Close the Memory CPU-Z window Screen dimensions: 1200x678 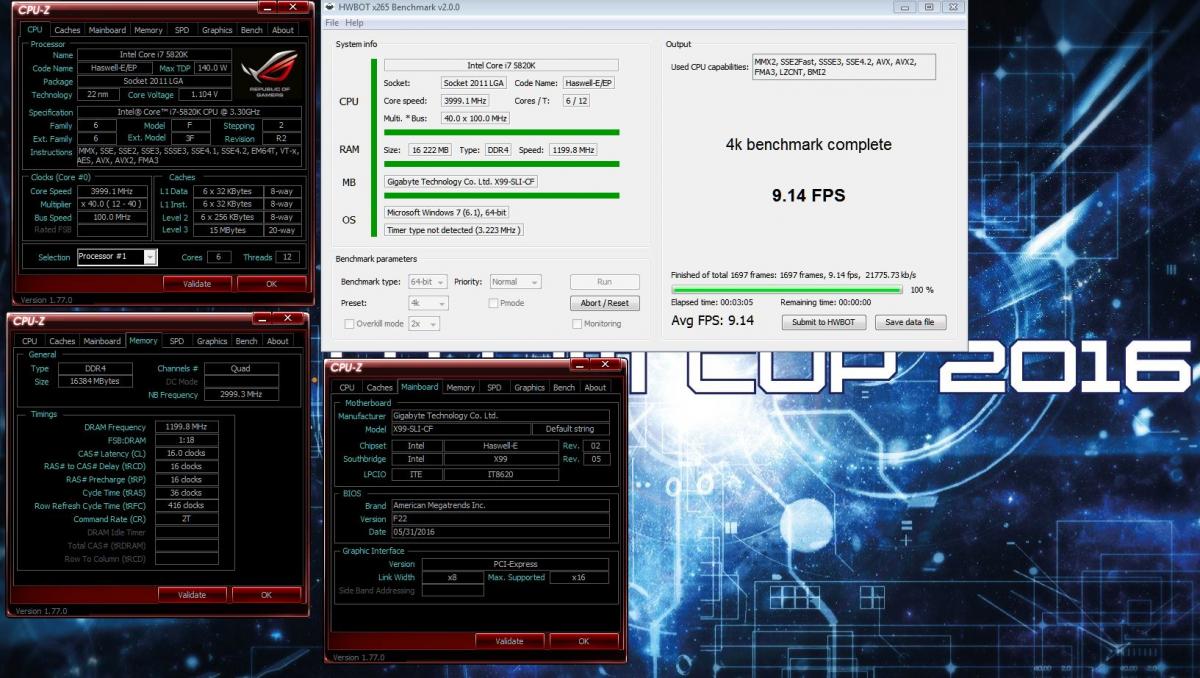pyautogui.click(x=289, y=318)
